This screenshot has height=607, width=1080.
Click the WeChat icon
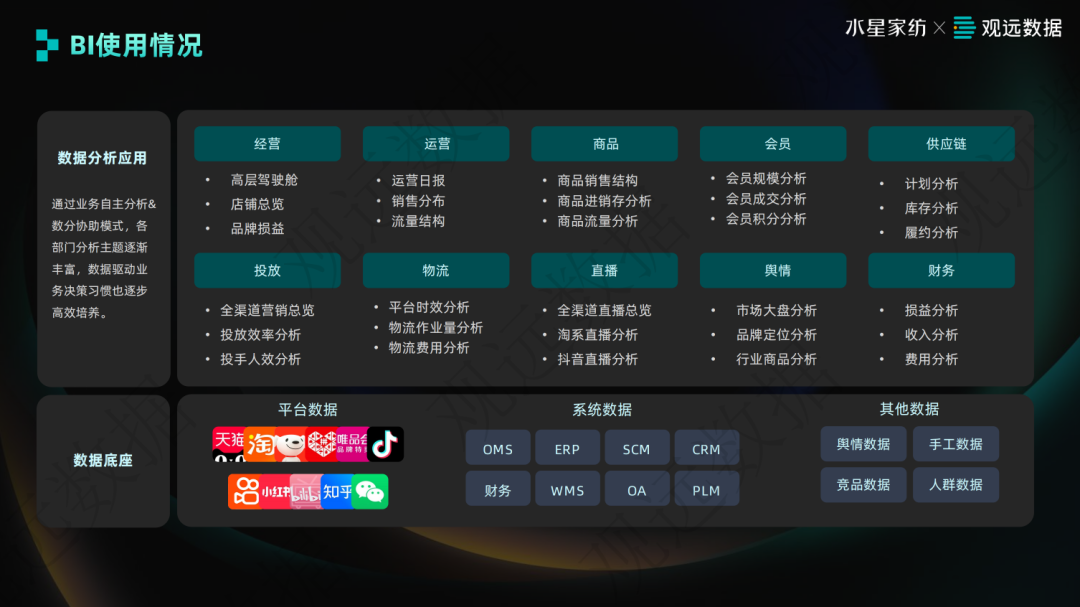(370, 491)
